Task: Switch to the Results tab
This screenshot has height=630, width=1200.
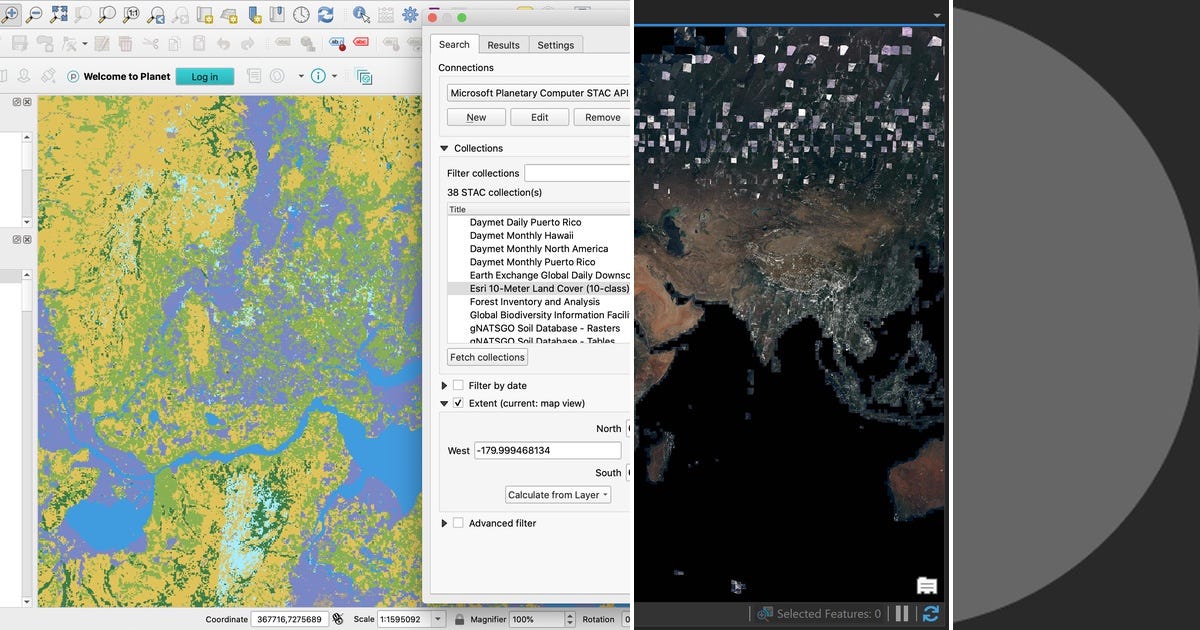Action: point(503,44)
